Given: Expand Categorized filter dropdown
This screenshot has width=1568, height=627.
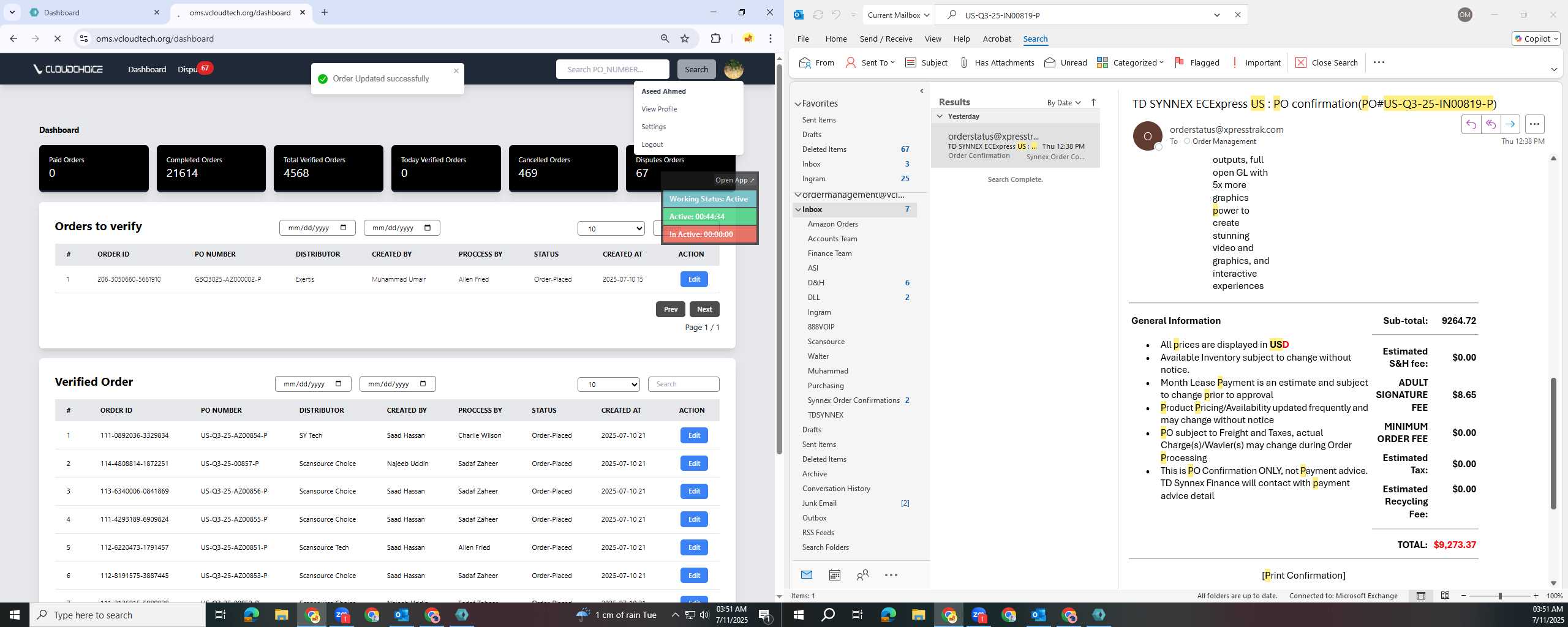Looking at the screenshot, I should (x=1130, y=62).
